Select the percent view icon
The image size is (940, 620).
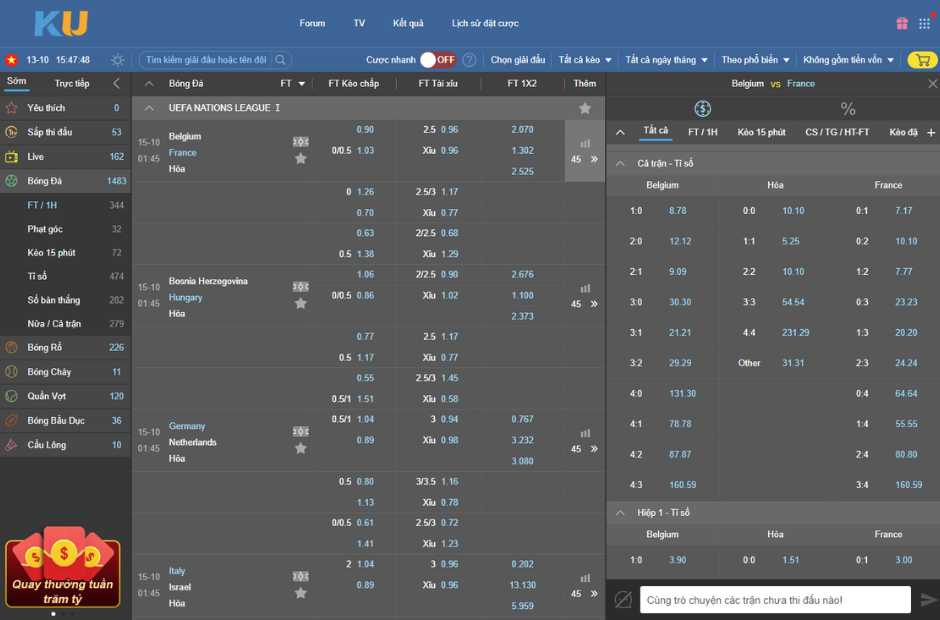pyautogui.click(x=848, y=109)
